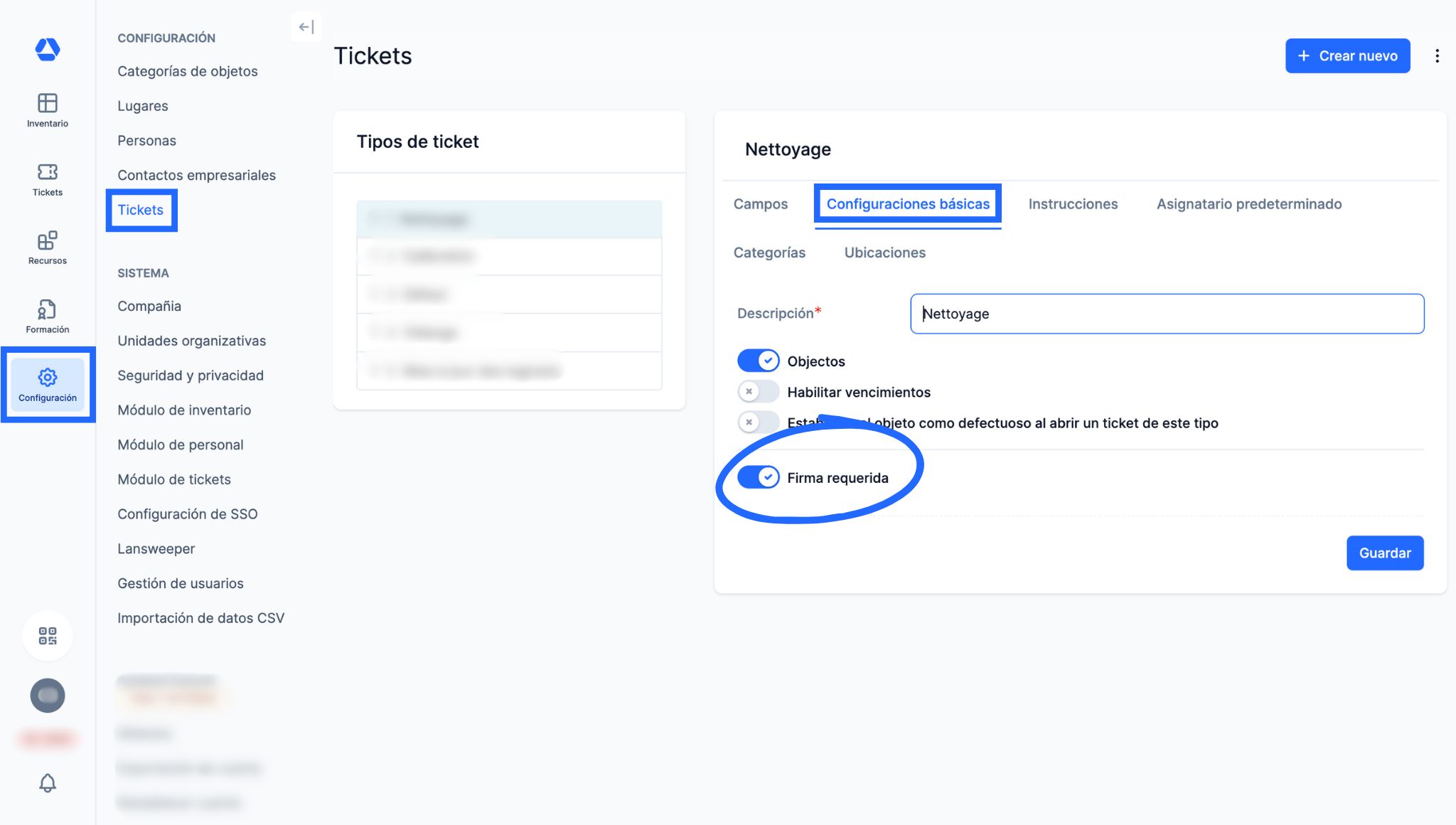
Task: Click the Crear nuevo button
Action: (x=1347, y=56)
